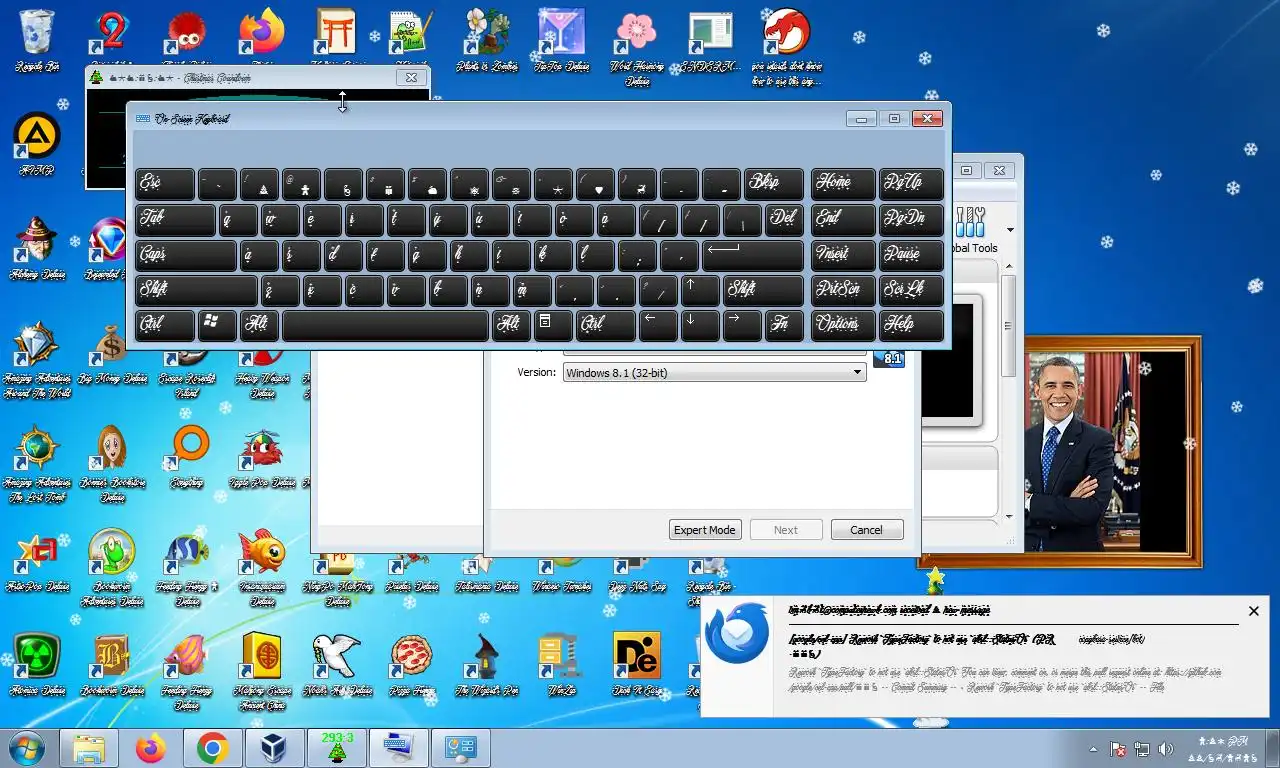The height and width of the screenshot is (768, 1280).
Task: Click the Home key on On-Screen Keyboard
Action: coord(843,183)
